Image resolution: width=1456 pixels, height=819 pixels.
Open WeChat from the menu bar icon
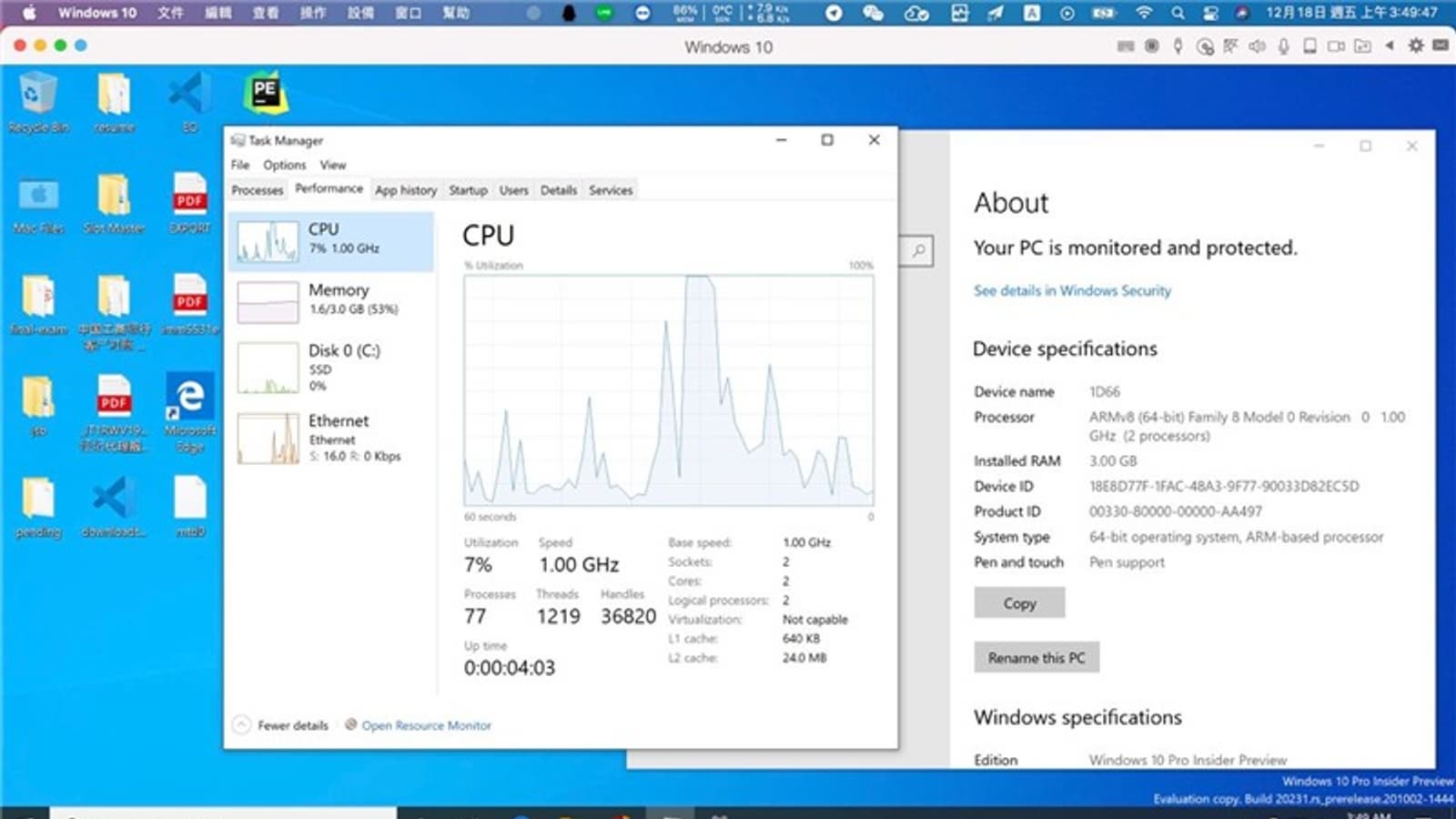tap(873, 13)
